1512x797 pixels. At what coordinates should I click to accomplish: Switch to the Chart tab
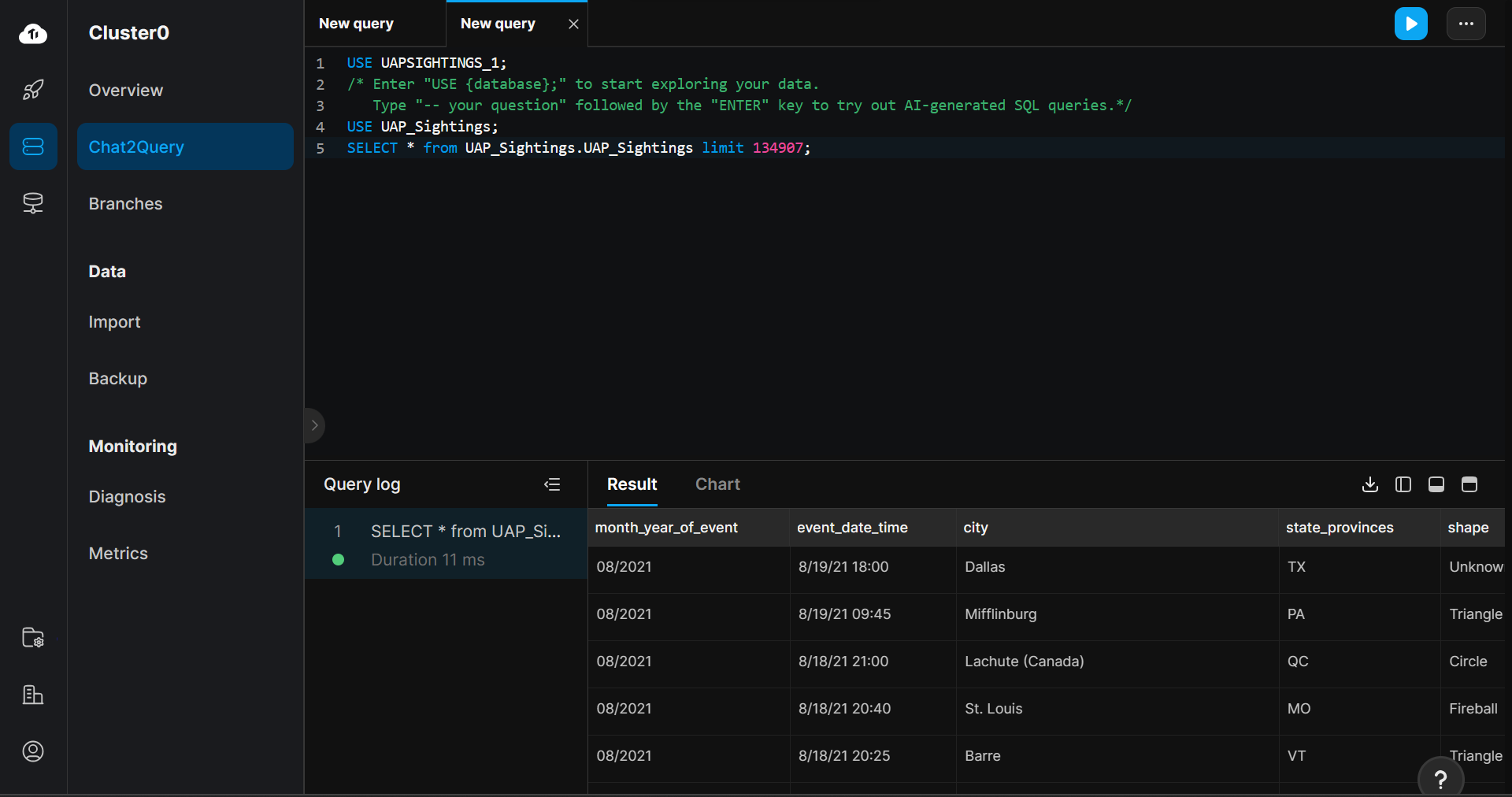point(717,484)
